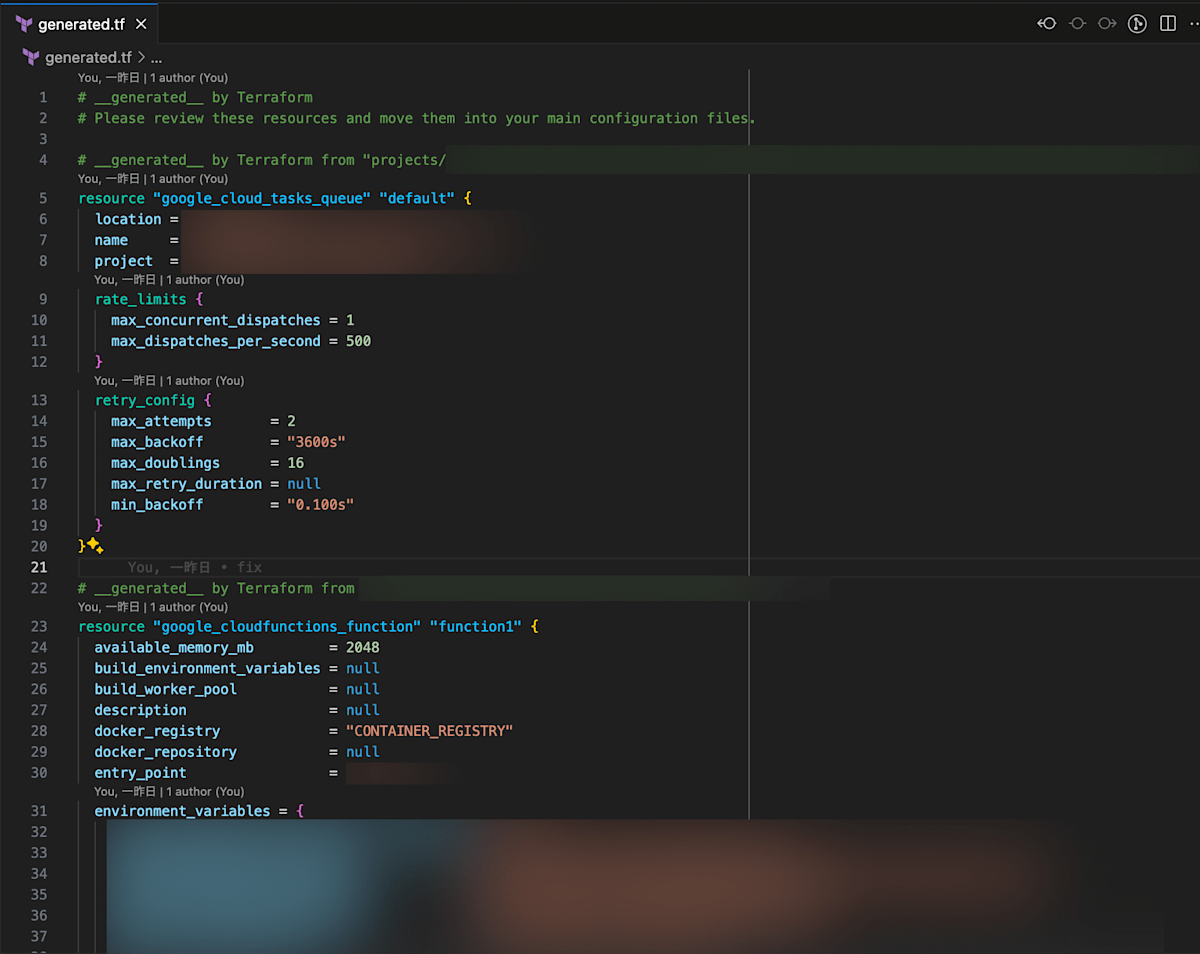Split the editor to the right
This screenshot has width=1200, height=954.
1168,23
